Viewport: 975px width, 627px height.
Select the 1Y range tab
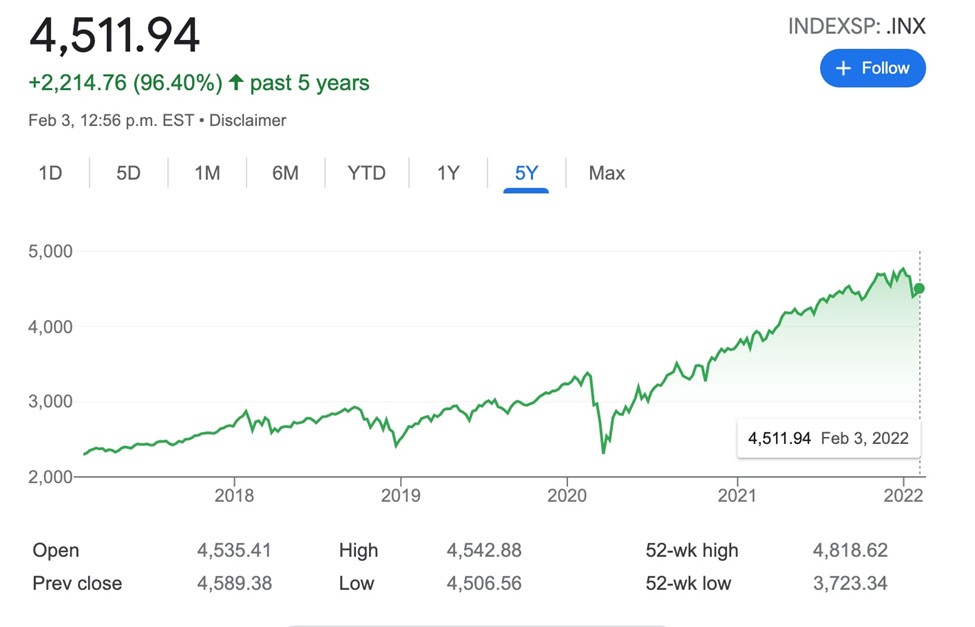coord(448,173)
